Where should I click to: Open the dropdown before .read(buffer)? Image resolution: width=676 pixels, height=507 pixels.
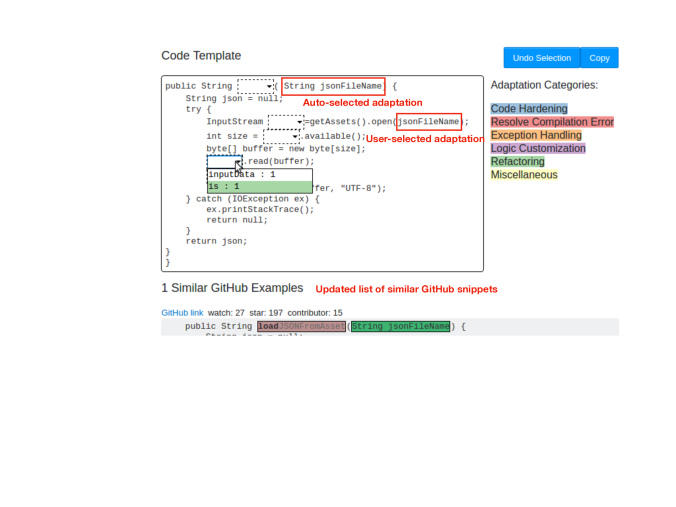pos(224,162)
